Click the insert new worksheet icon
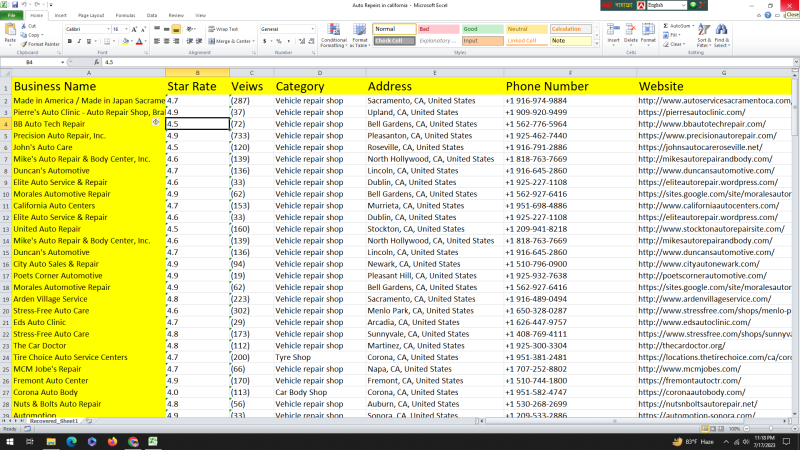 [89, 421]
